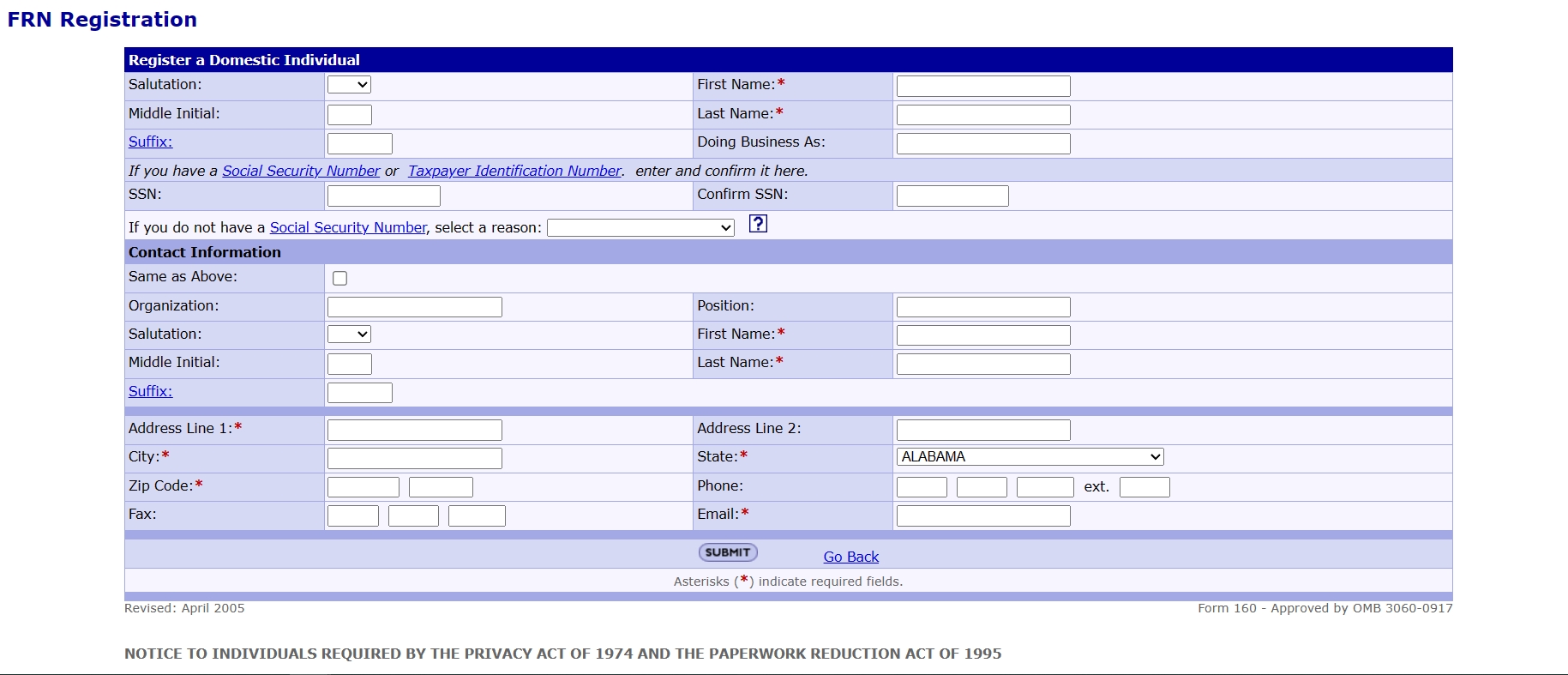Click the FRN Registration heading
Image resolution: width=1568 pixels, height=675 pixels.
click(x=102, y=20)
